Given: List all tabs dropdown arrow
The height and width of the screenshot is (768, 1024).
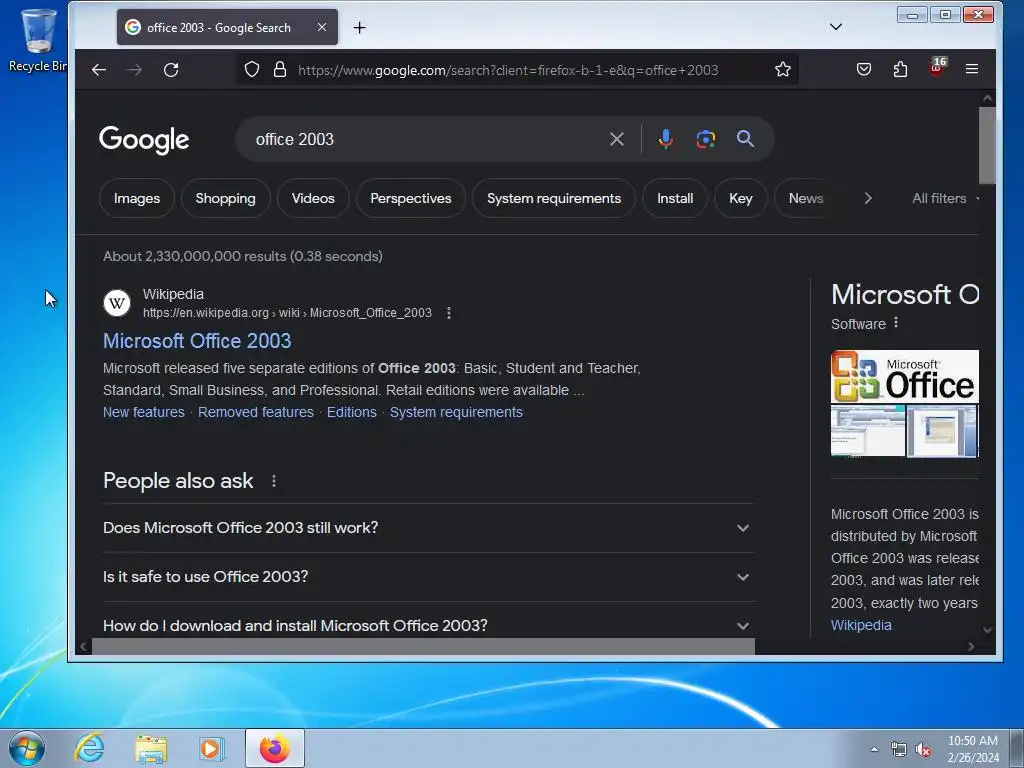Looking at the screenshot, I should 836,27.
